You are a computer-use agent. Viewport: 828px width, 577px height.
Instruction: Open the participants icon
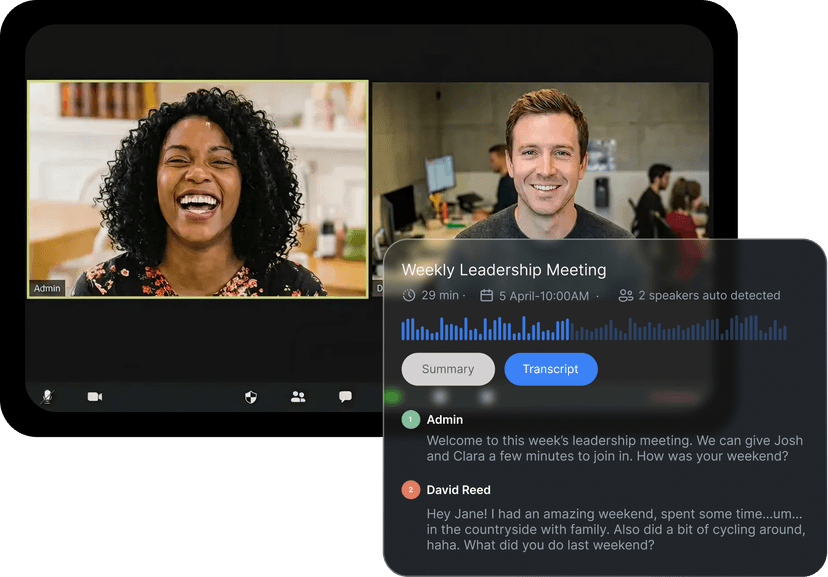tap(298, 396)
